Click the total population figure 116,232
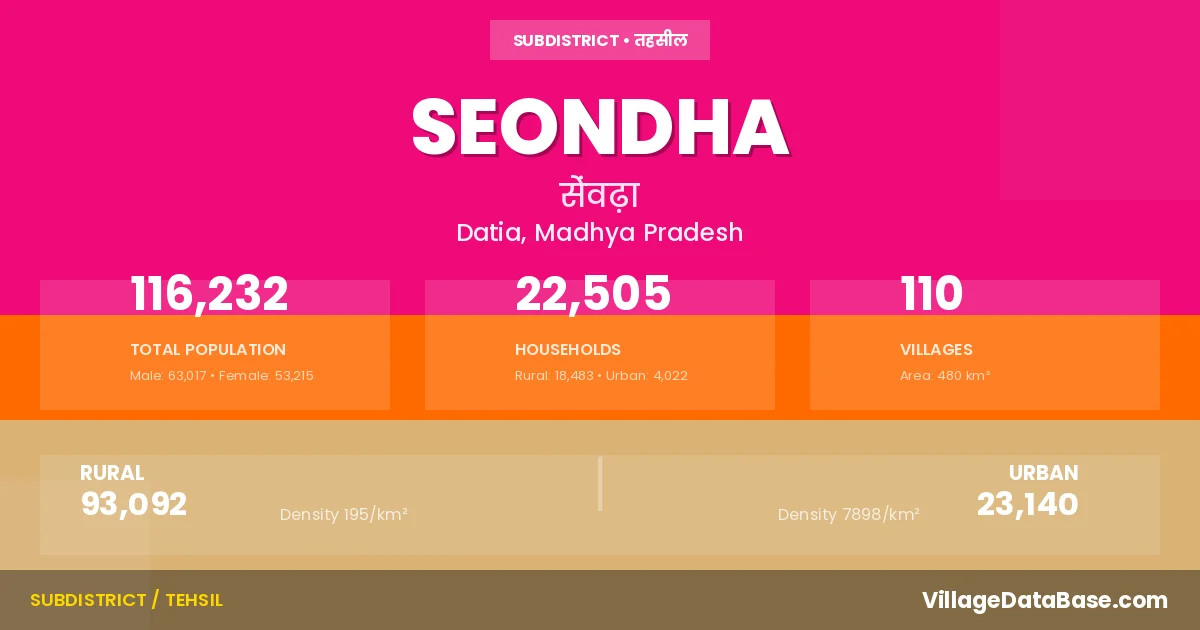1200x630 pixels. (x=209, y=294)
